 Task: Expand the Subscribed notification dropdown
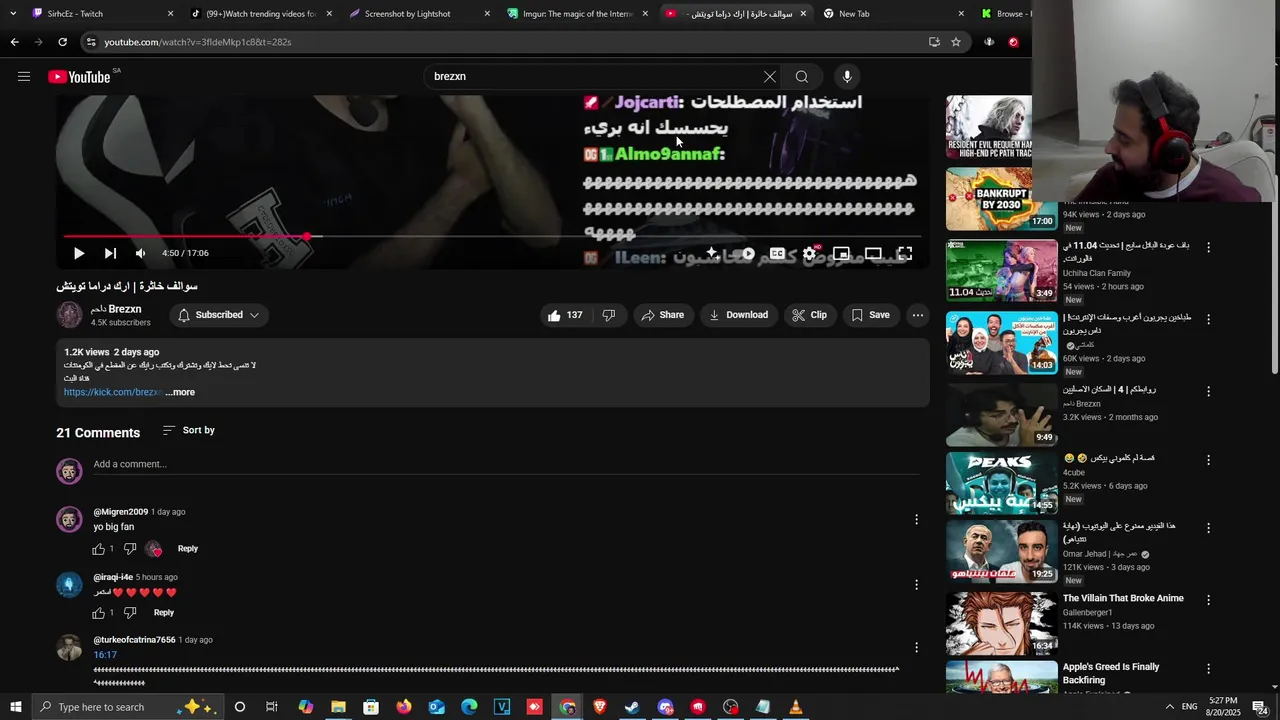(218, 315)
